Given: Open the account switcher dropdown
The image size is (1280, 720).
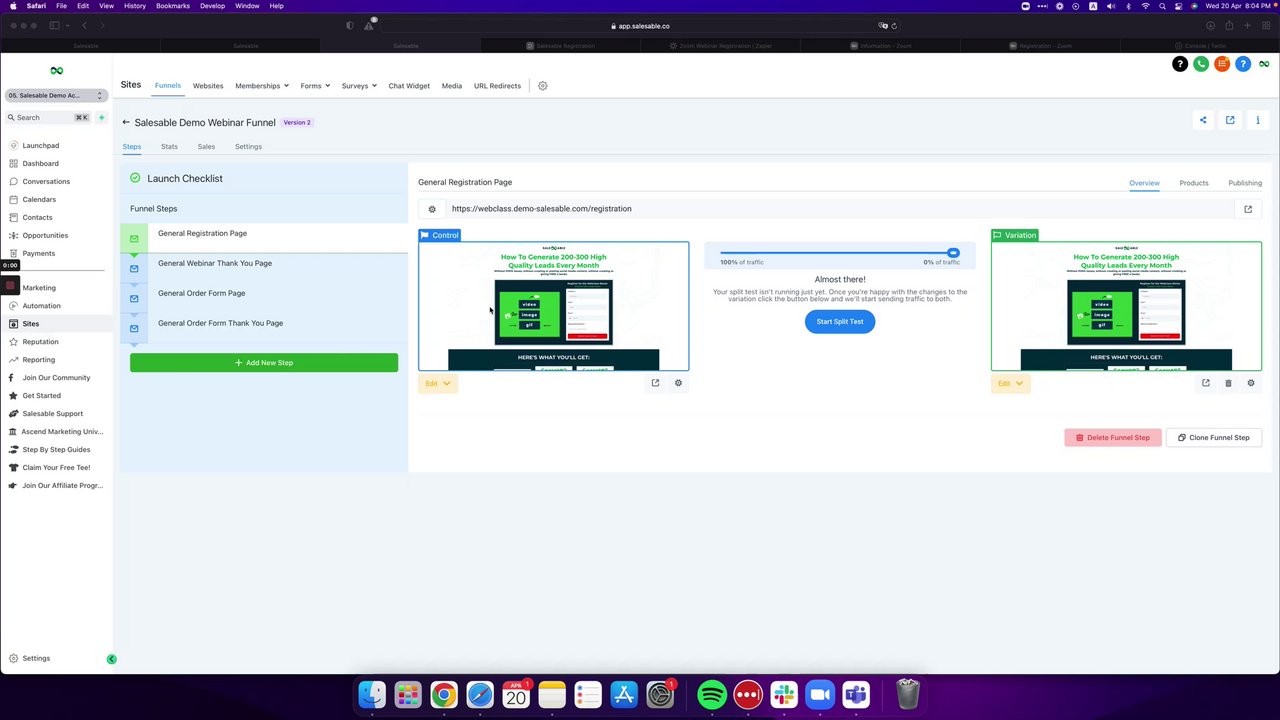Looking at the screenshot, I should click(56, 96).
